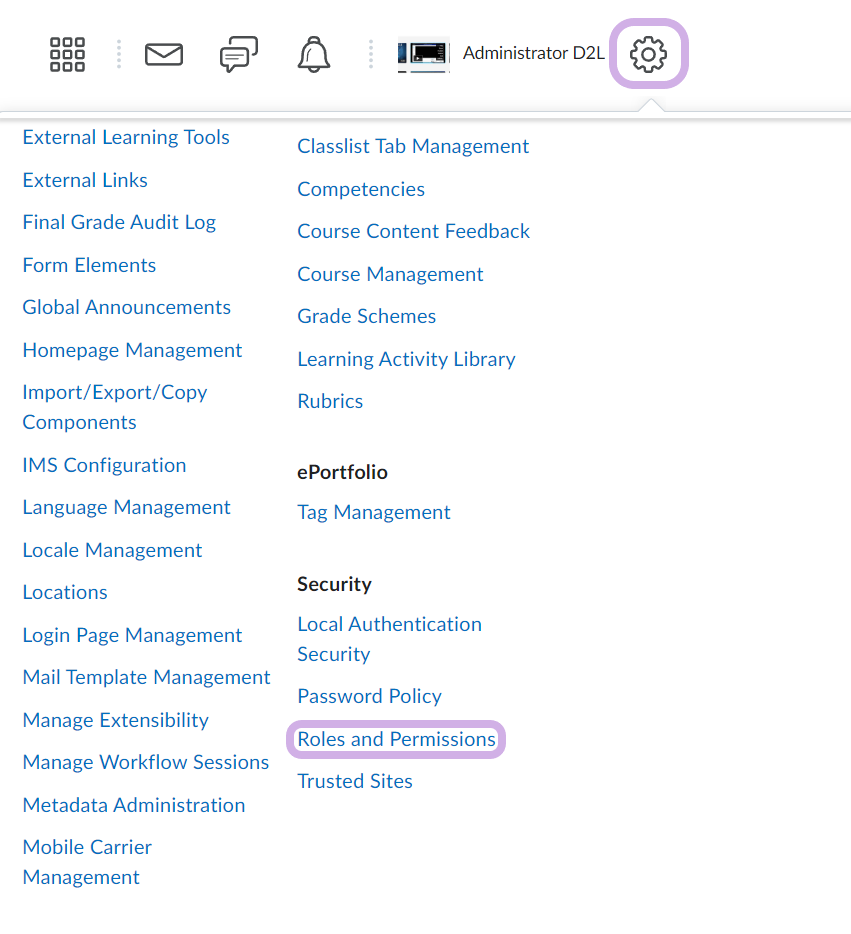The image size is (851, 934).
Task: Open Tag Management under ePortfolio
Action: [373, 512]
